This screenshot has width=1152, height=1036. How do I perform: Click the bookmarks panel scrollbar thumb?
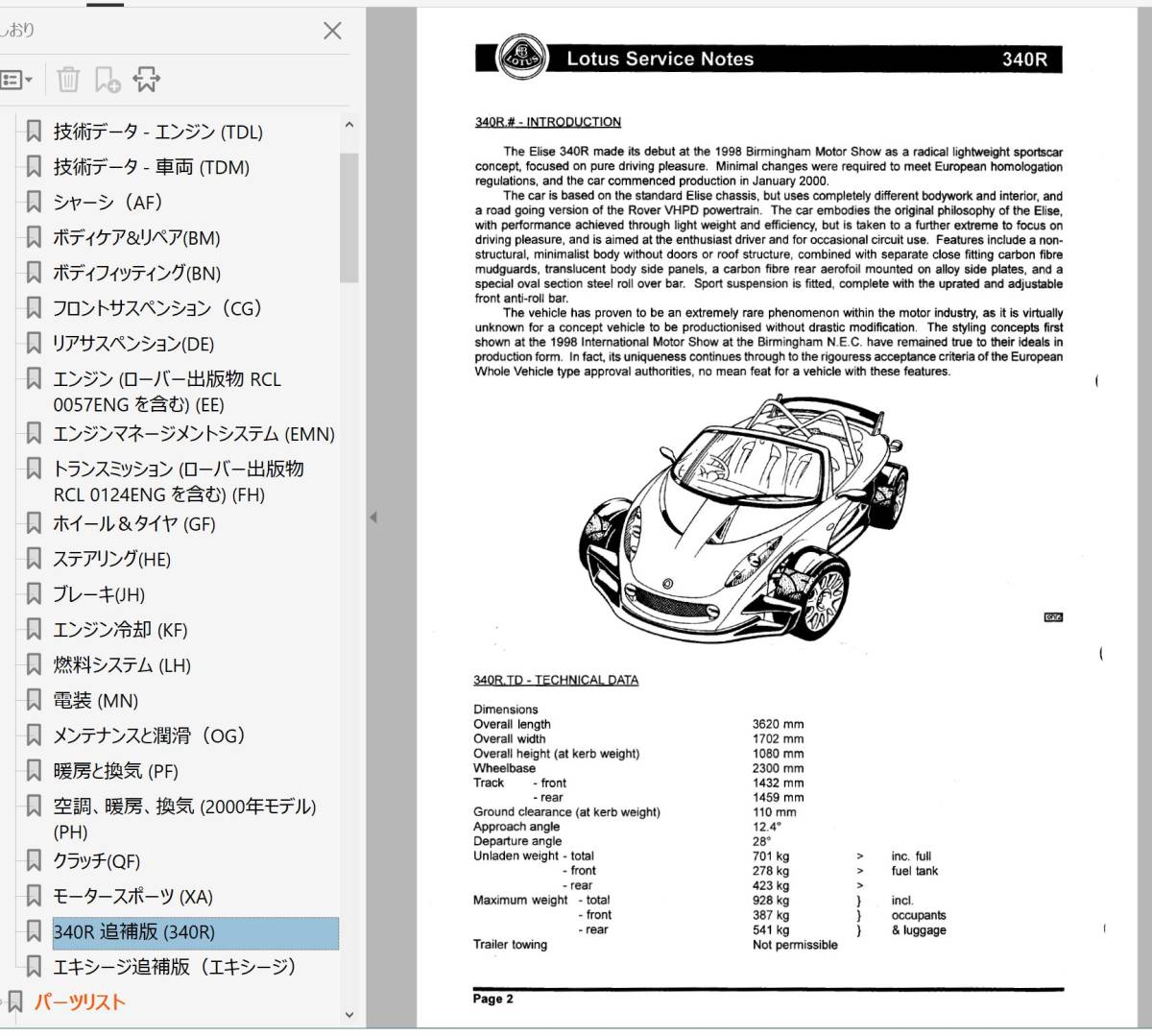[x=348, y=217]
